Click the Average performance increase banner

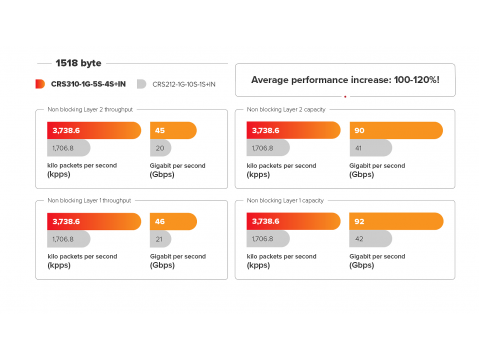[345, 80]
